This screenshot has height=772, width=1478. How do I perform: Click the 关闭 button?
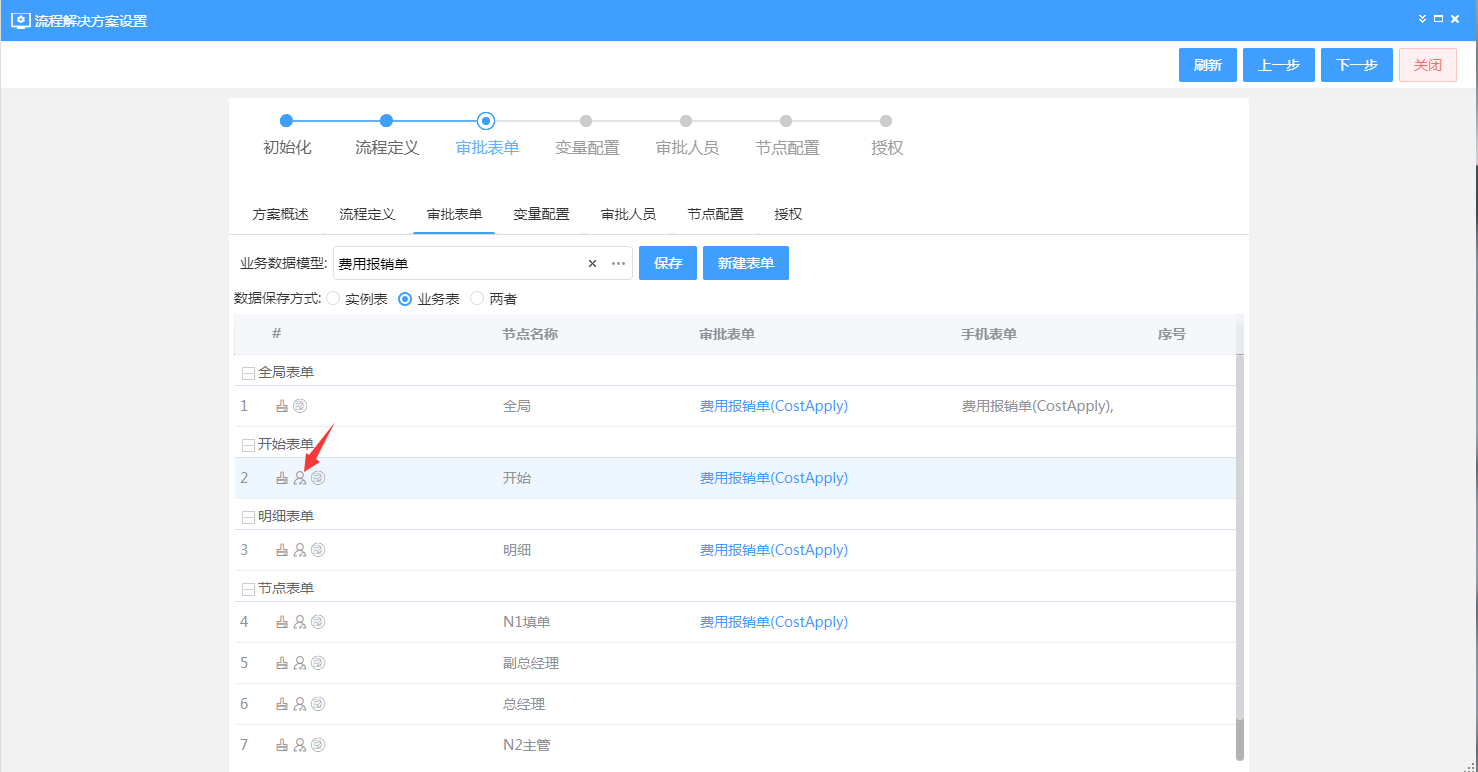point(1428,65)
